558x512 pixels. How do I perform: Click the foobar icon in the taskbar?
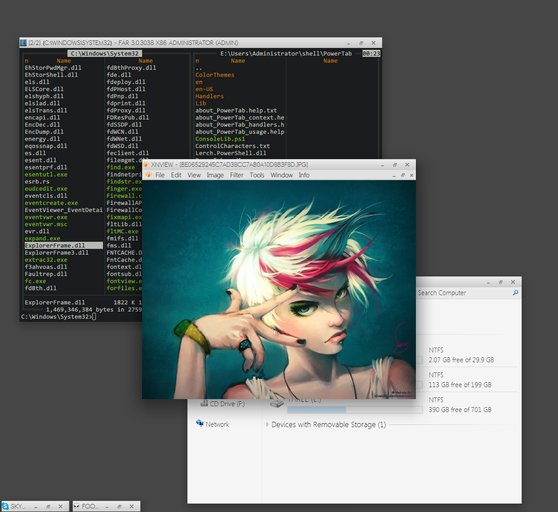(x=76, y=506)
